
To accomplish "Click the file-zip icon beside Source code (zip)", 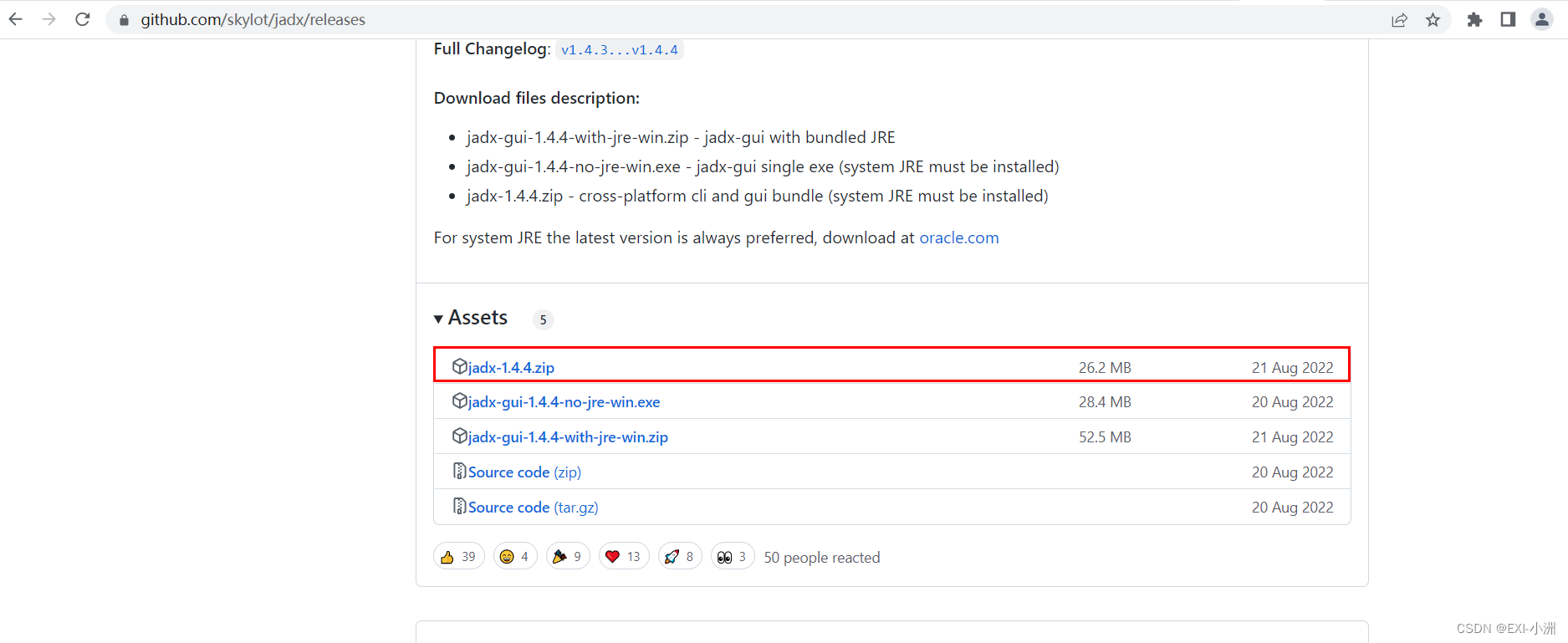I will 459,471.
